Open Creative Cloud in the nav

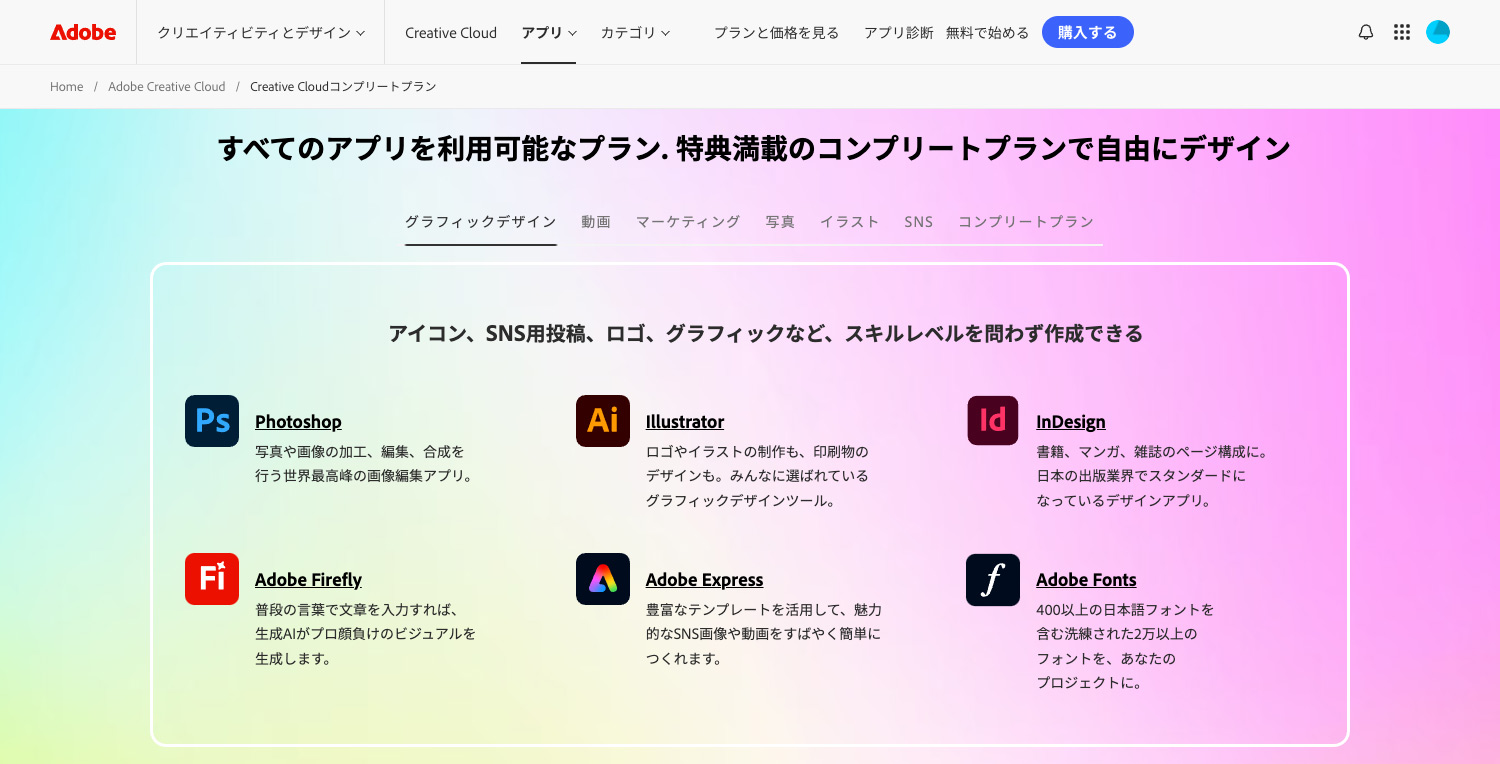pyautogui.click(x=451, y=32)
